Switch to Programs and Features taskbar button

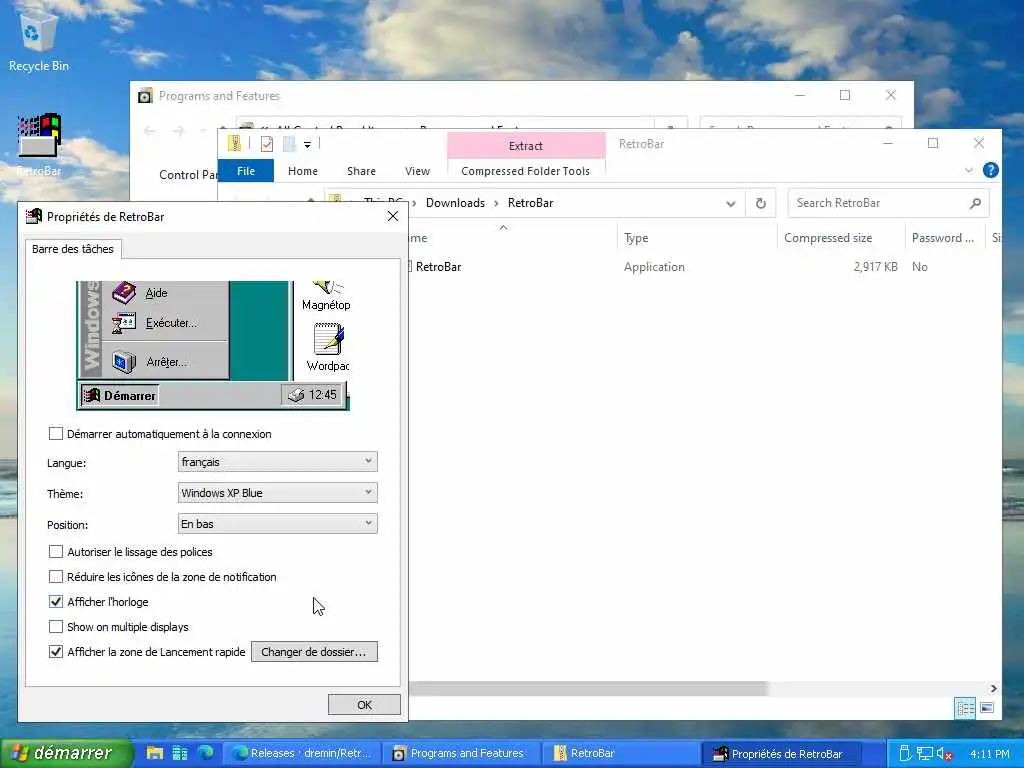(x=462, y=753)
